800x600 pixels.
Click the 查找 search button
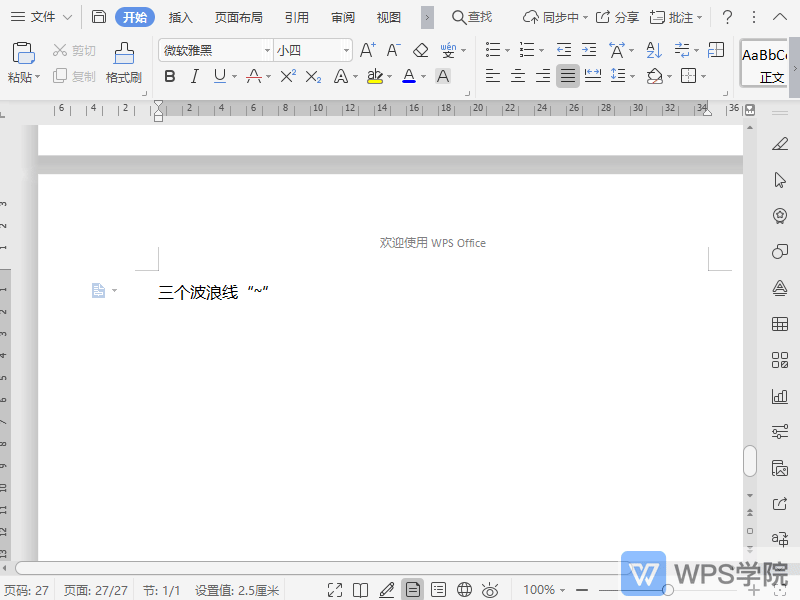472,17
